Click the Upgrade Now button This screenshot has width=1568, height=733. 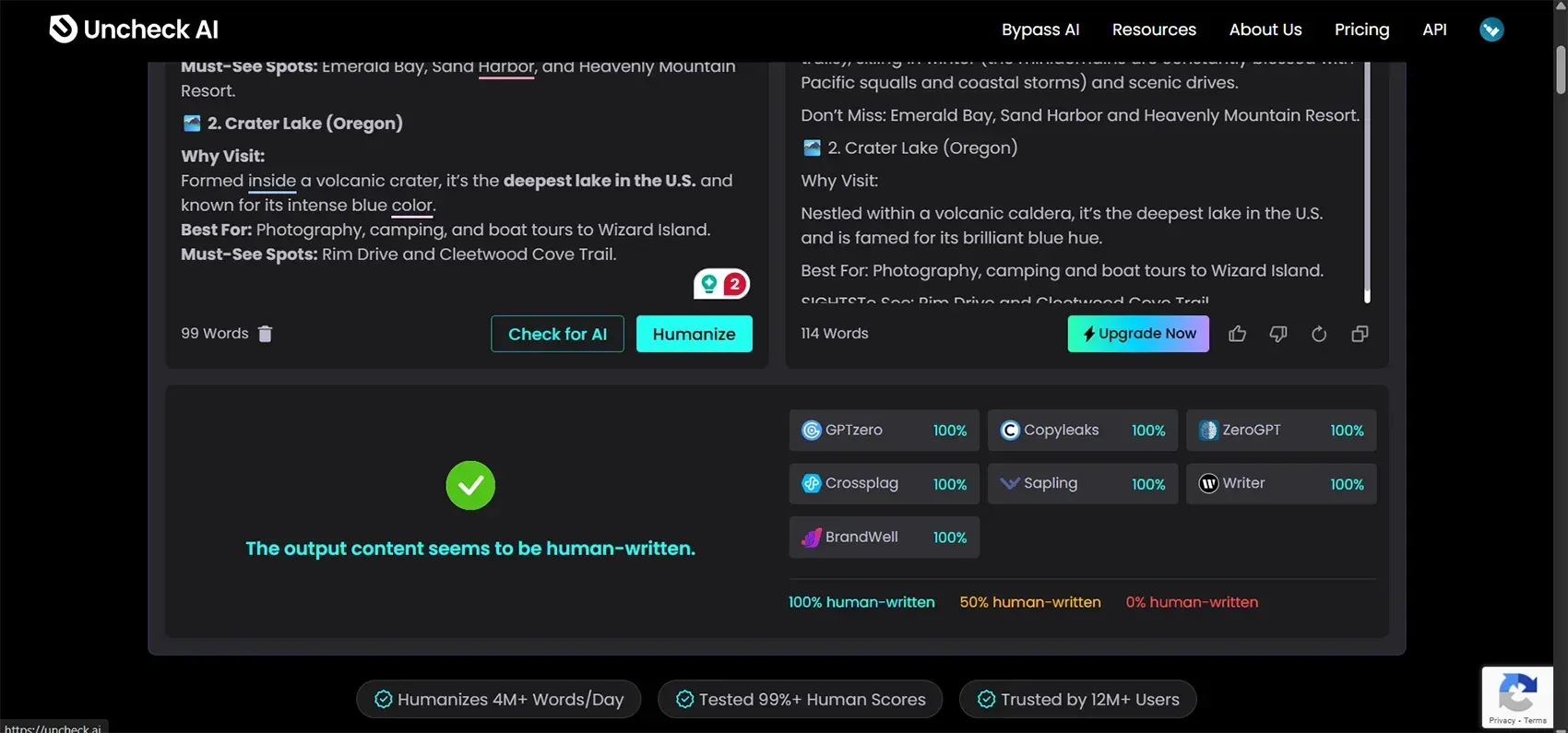coord(1138,334)
